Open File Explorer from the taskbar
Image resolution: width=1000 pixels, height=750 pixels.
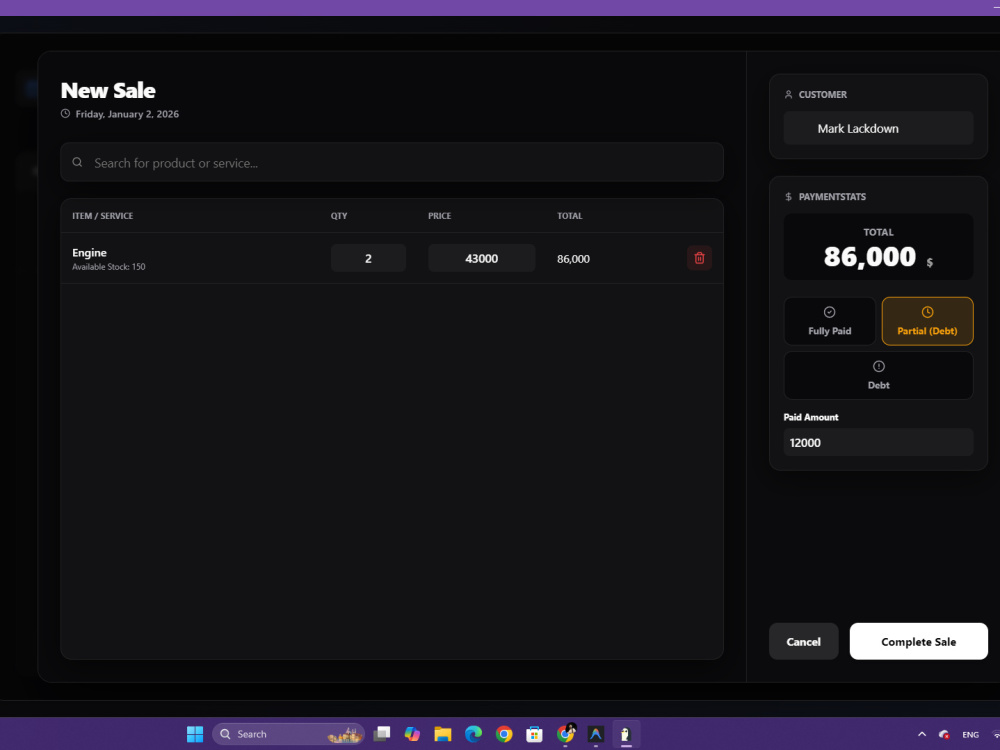point(443,734)
